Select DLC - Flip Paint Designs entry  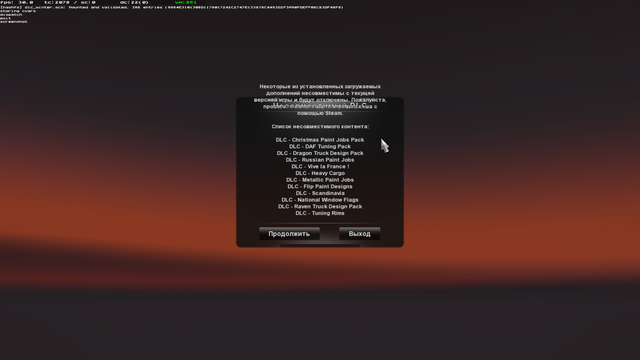click(320, 187)
